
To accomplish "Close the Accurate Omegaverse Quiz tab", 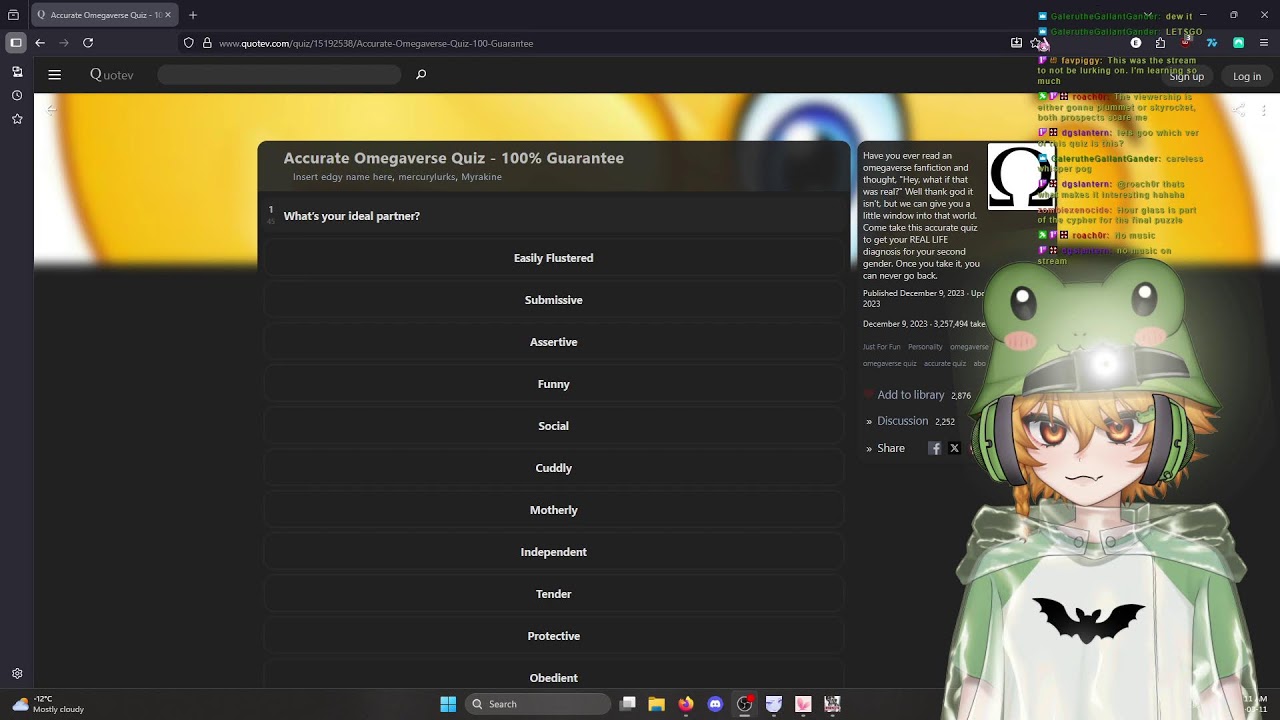I will tap(168, 15).
